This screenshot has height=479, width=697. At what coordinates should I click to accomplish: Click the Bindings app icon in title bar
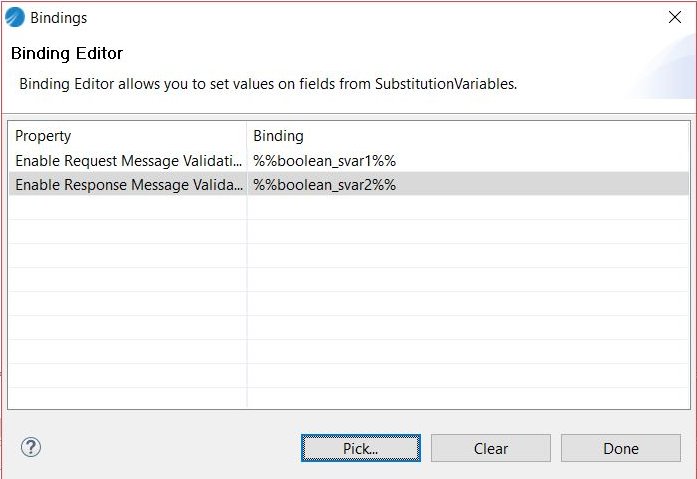15,17
